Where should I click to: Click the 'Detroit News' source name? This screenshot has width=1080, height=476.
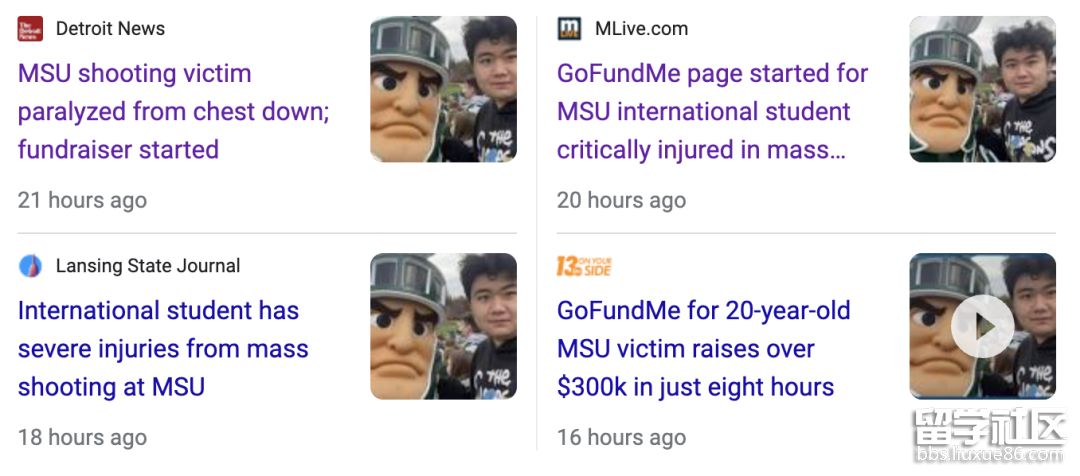110,29
